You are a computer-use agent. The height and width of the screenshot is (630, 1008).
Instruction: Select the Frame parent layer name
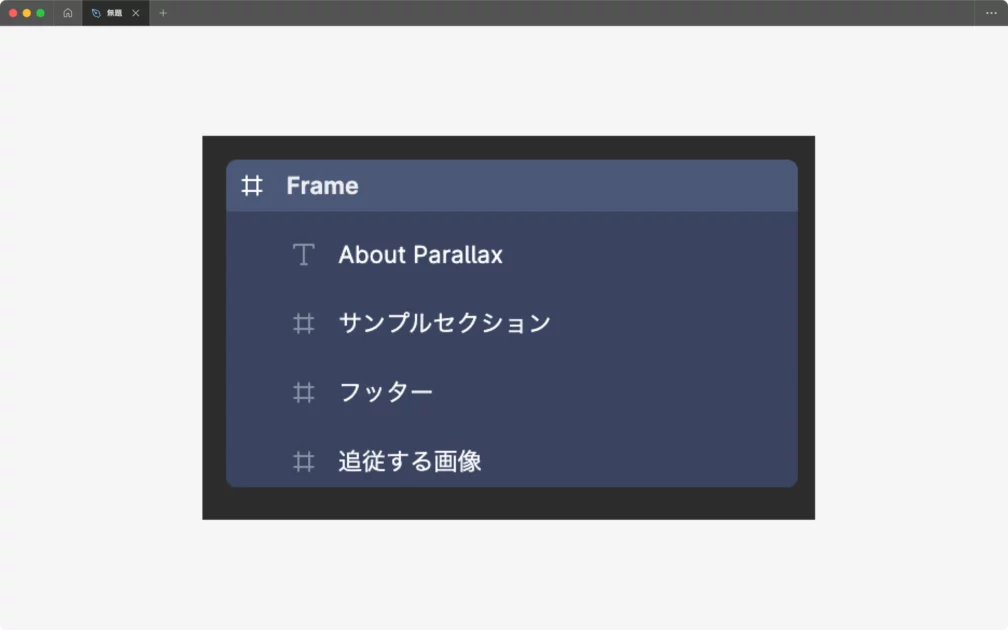[322, 186]
